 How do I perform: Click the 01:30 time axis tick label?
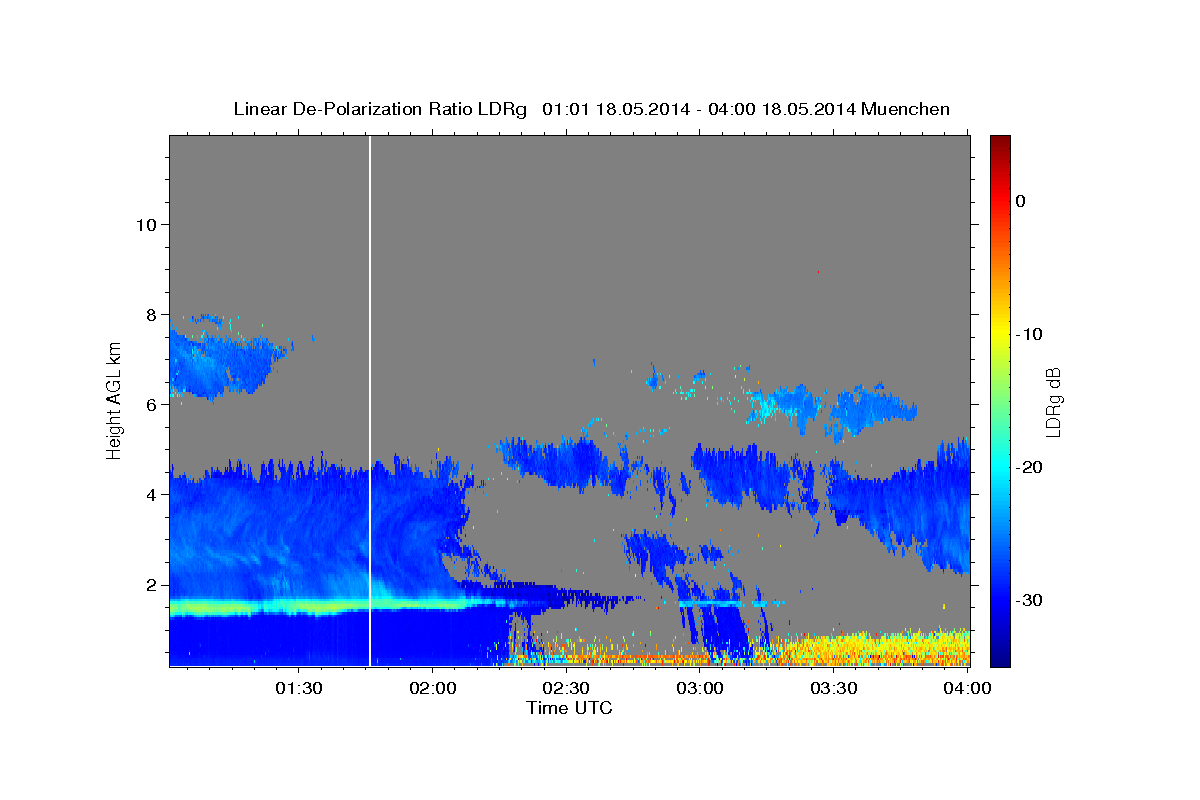(x=299, y=688)
